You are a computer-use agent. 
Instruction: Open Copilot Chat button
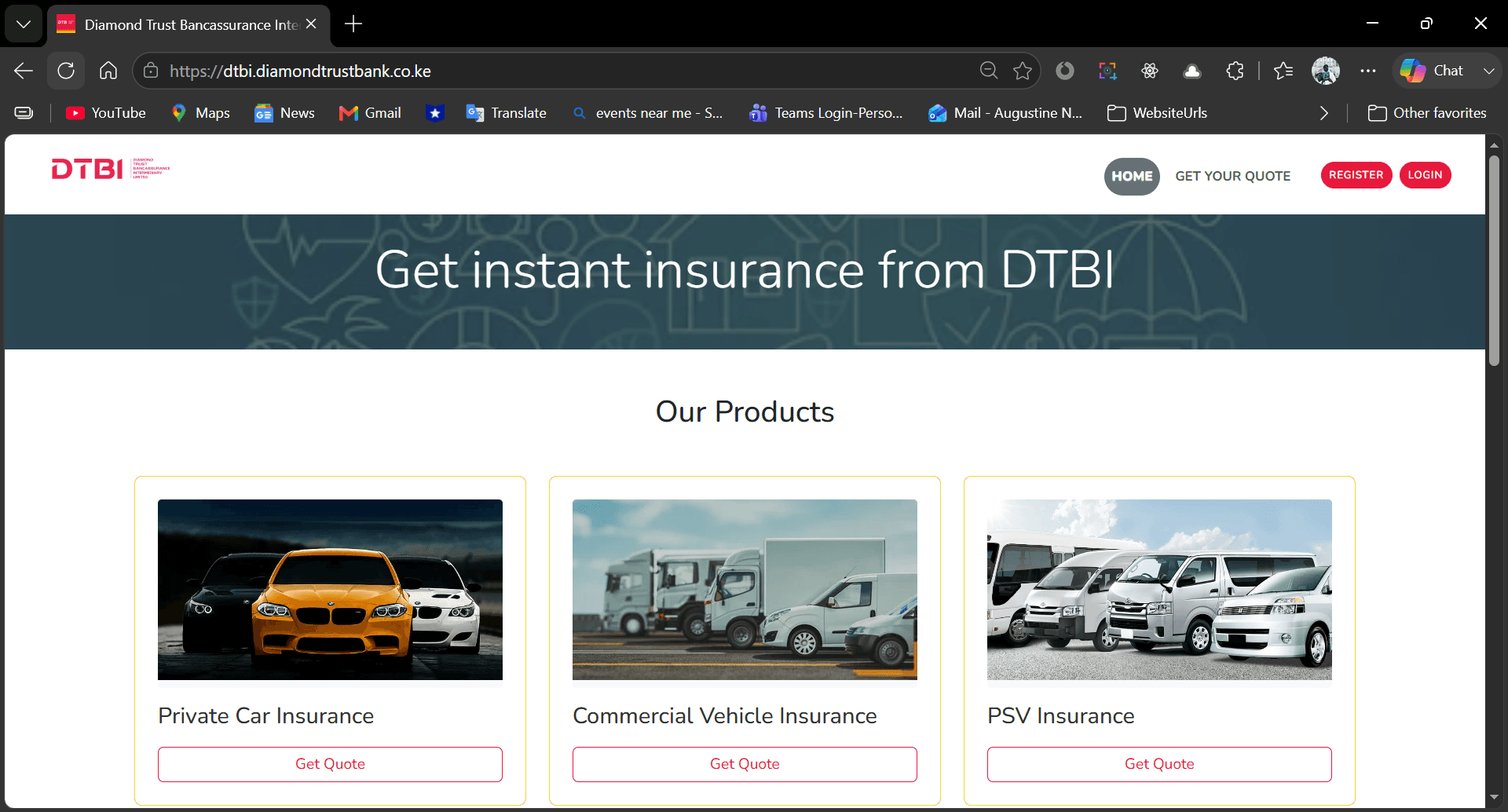1433,71
